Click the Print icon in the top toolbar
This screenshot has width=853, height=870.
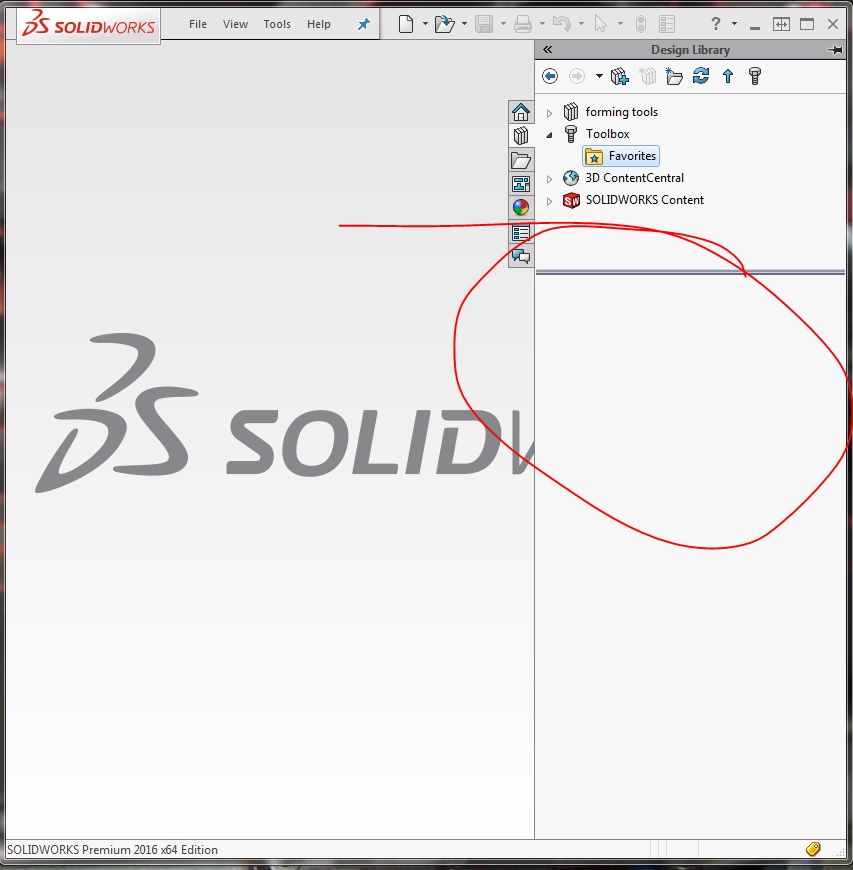[x=523, y=24]
